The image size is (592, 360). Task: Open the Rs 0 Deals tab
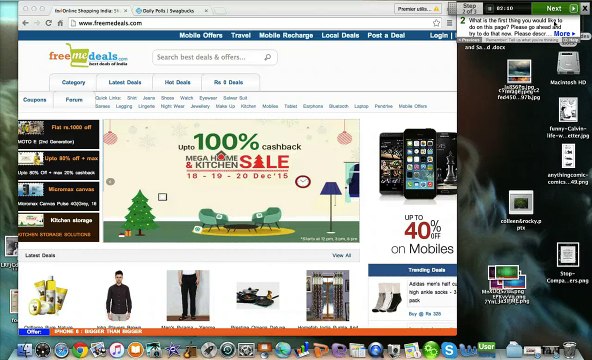tap(228, 82)
